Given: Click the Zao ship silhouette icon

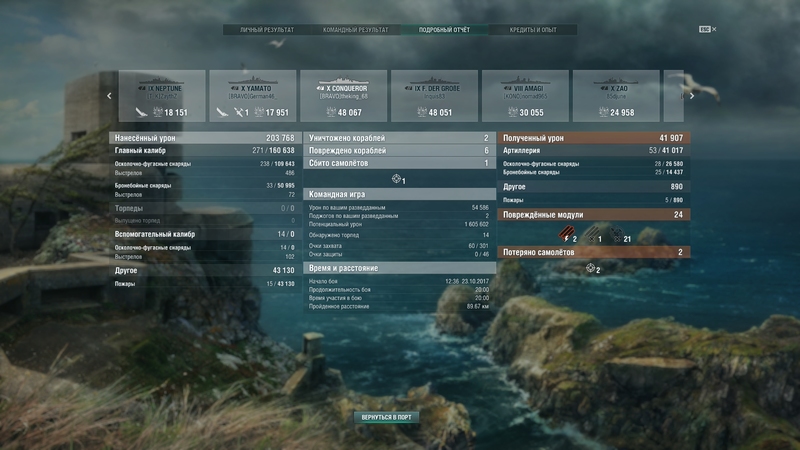Looking at the screenshot, I should (616, 80).
